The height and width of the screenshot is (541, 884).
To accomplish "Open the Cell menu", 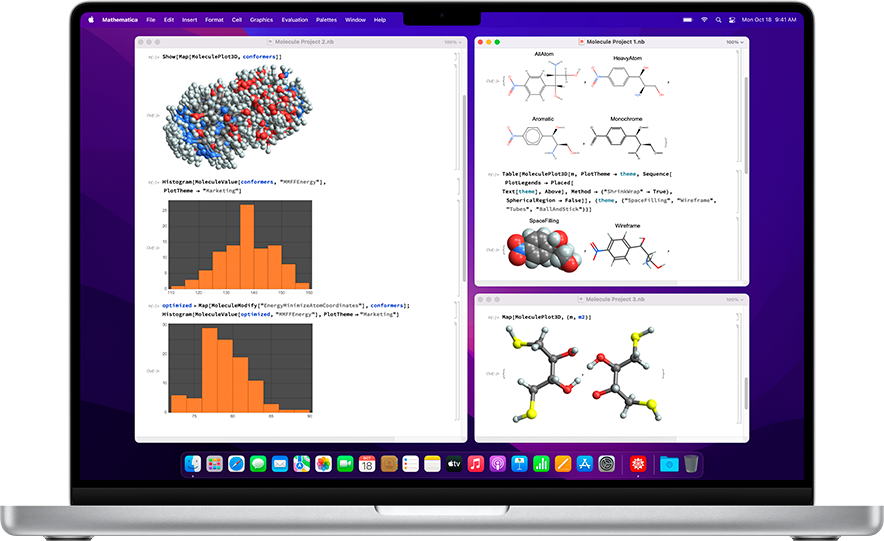I will point(237,20).
